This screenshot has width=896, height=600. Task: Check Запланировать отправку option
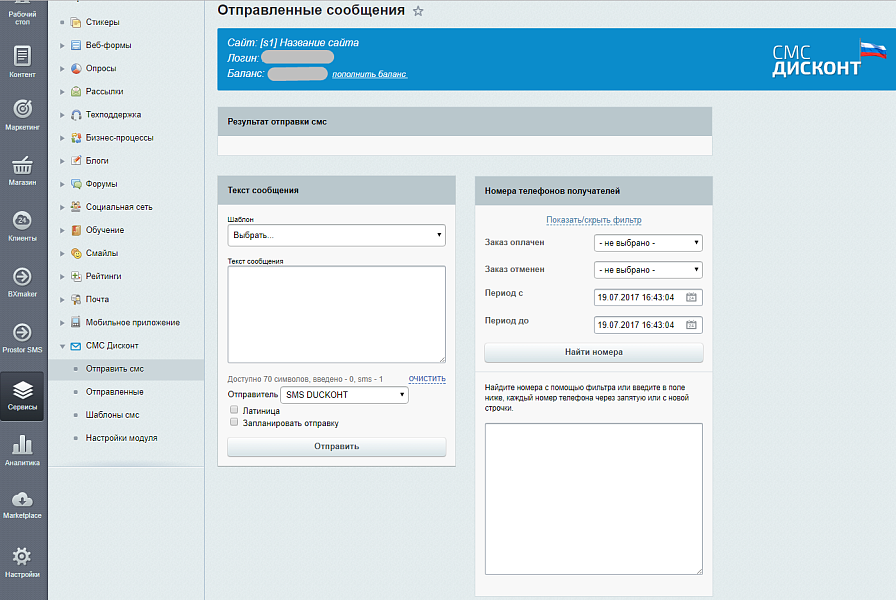[x=234, y=422]
